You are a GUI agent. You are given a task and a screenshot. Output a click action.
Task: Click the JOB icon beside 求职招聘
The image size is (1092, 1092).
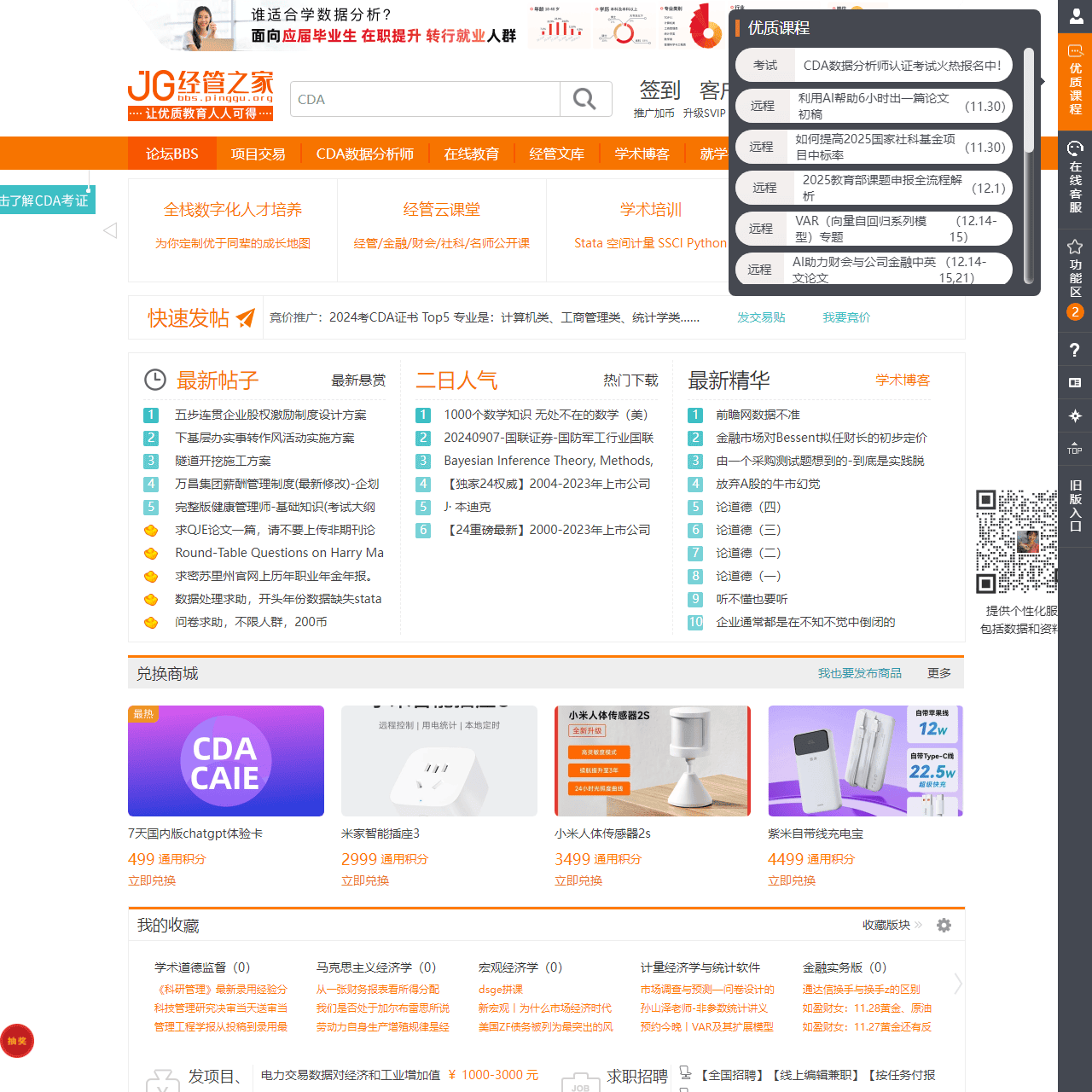(580, 1082)
